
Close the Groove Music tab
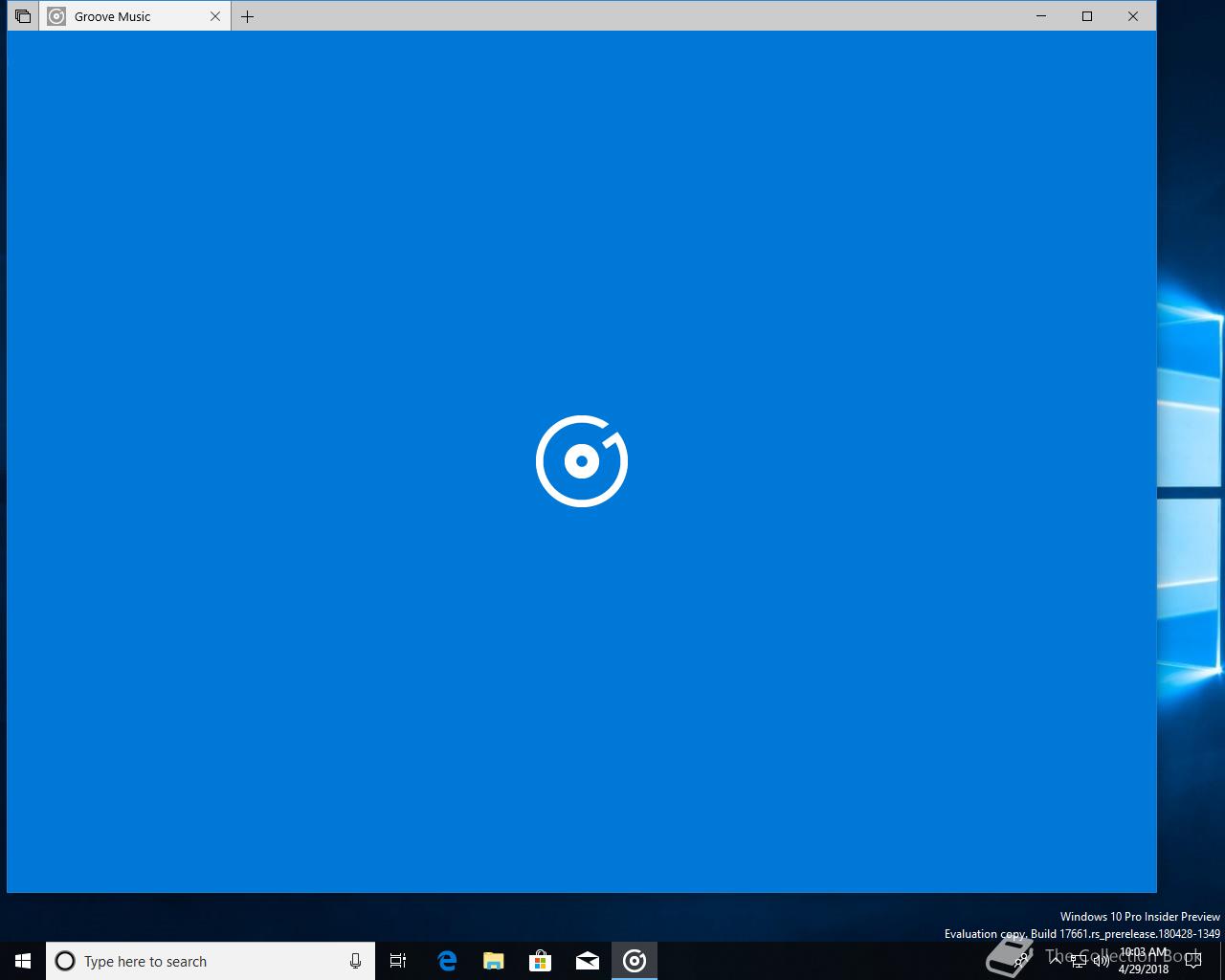point(215,16)
